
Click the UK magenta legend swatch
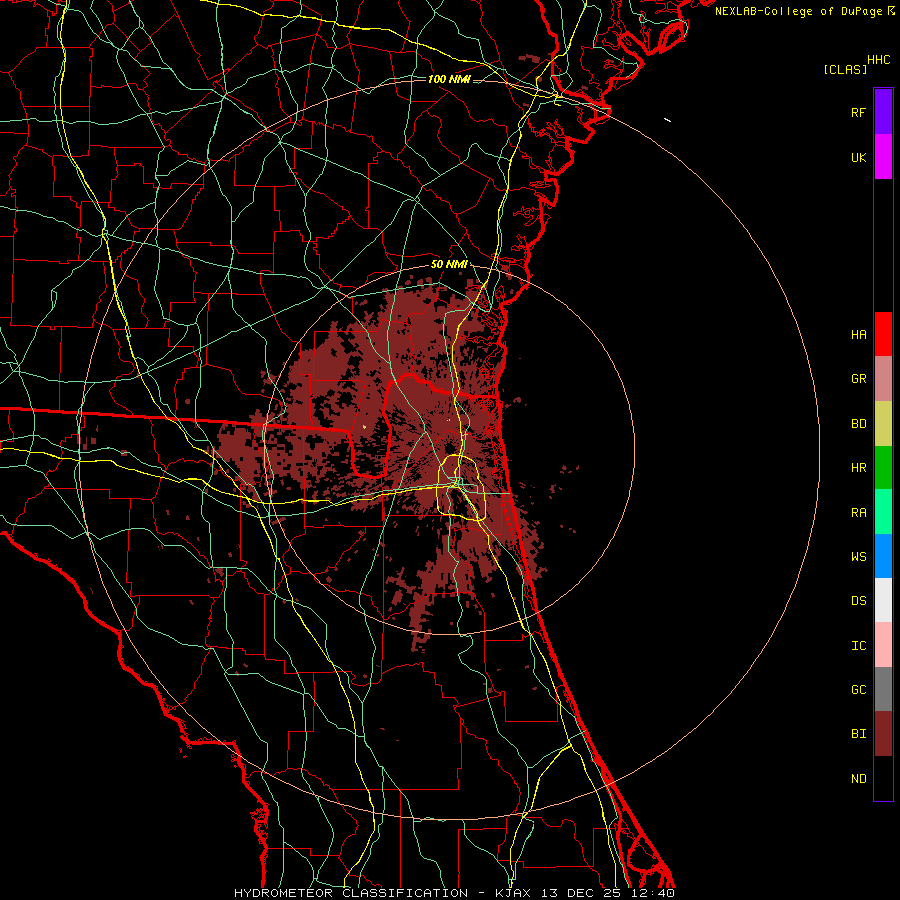click(x=883, y=157)
